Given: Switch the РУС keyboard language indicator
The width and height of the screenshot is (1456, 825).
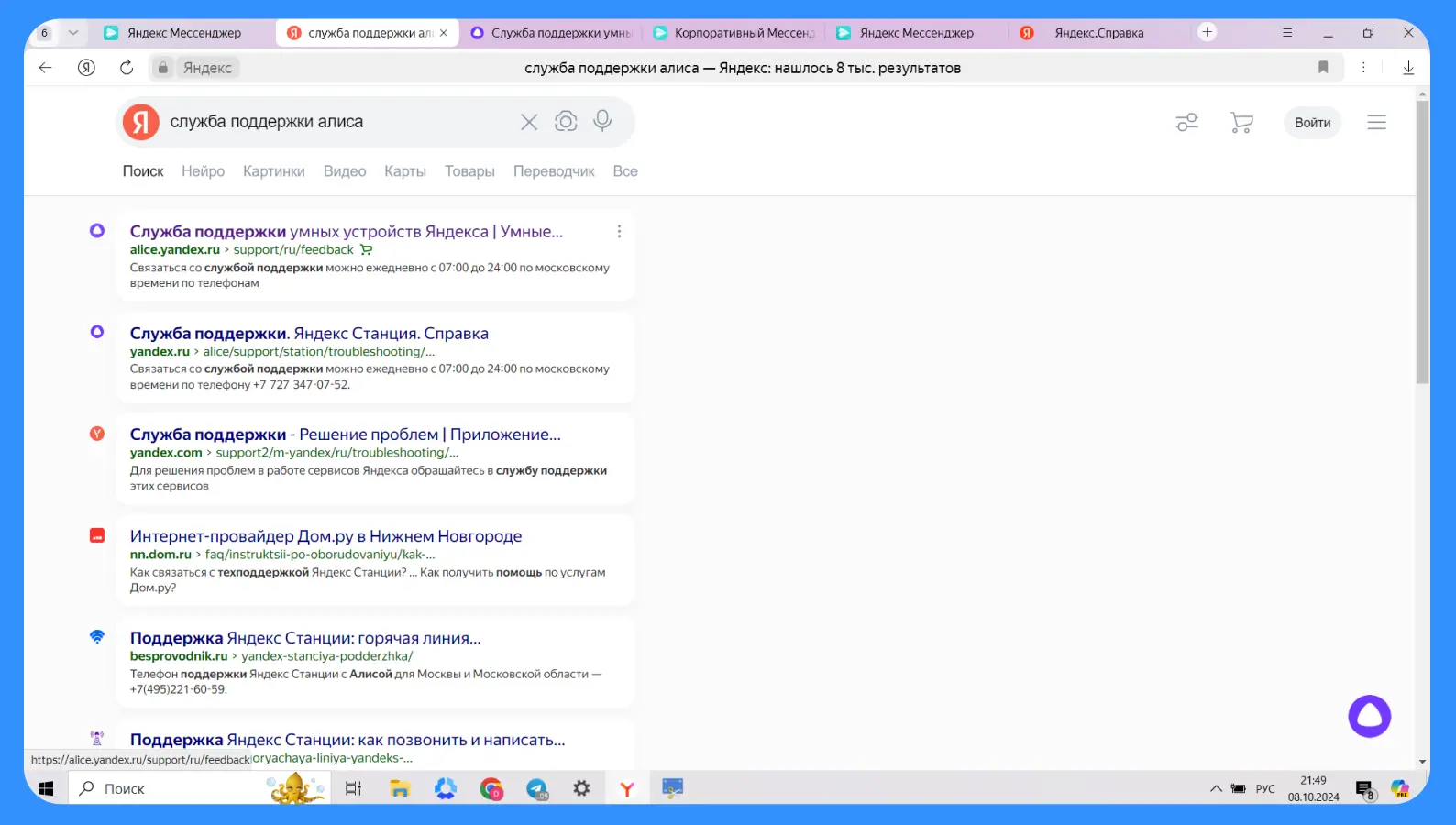Looking at the screenshot, I should [1265, 788].
